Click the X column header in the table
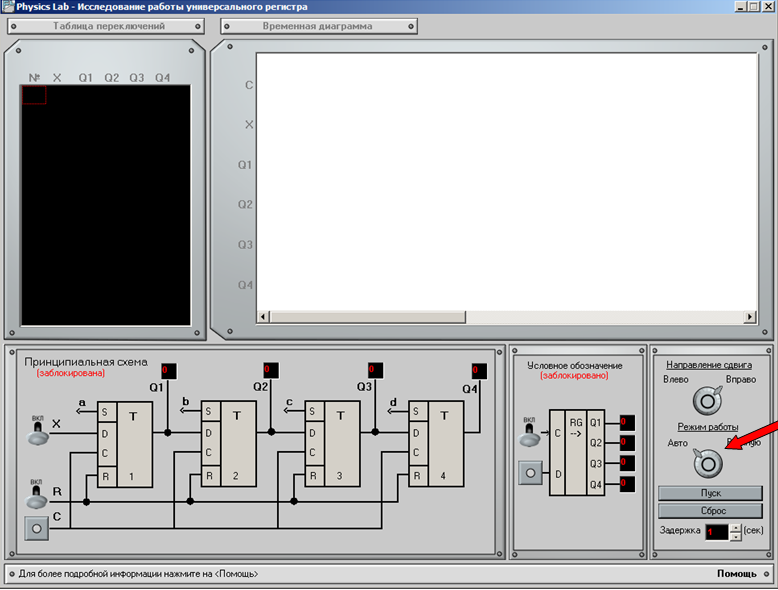The width and height of the screenshot is (778, 590). [x=57, y=78]
